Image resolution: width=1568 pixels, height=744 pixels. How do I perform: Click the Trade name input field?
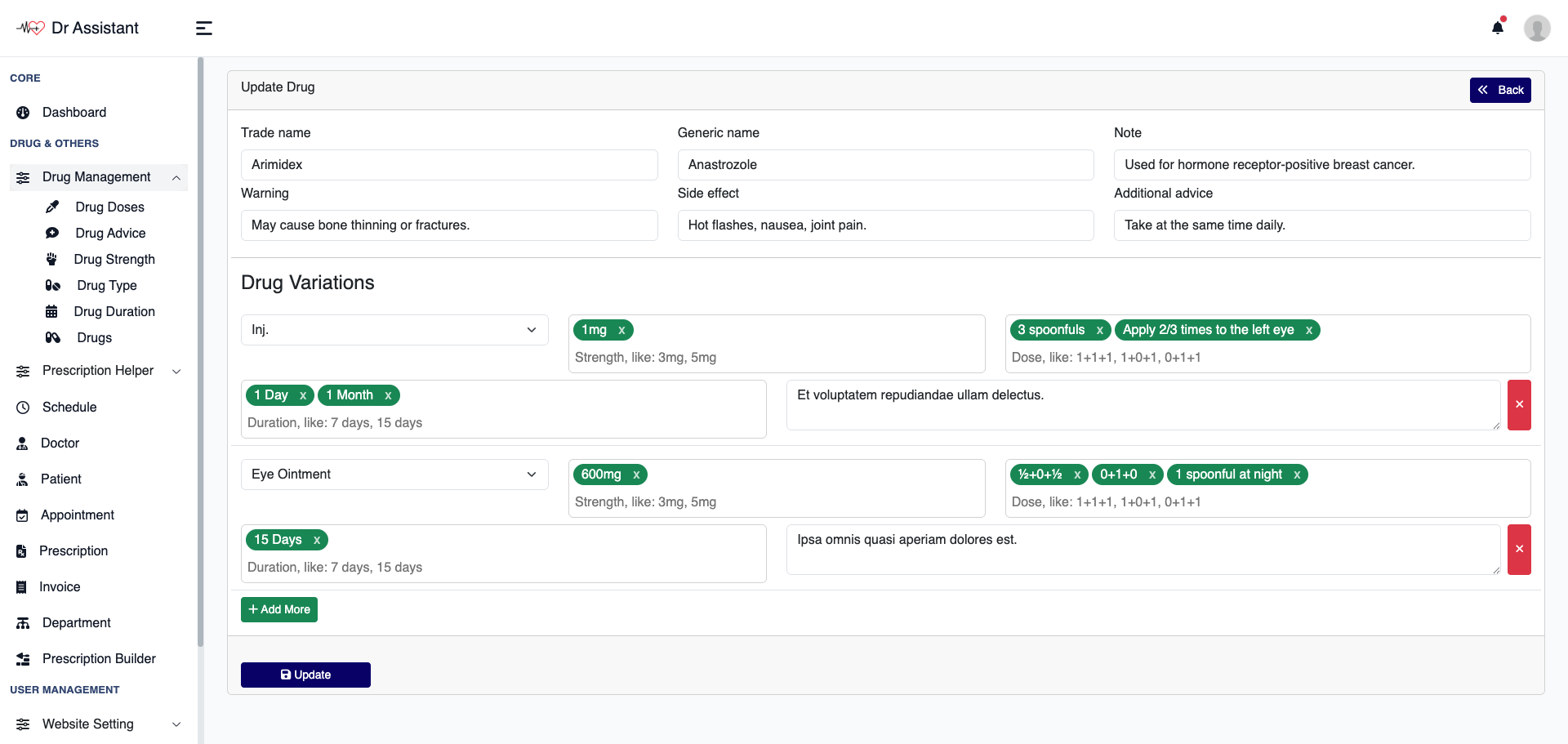[x=449, y=165]
